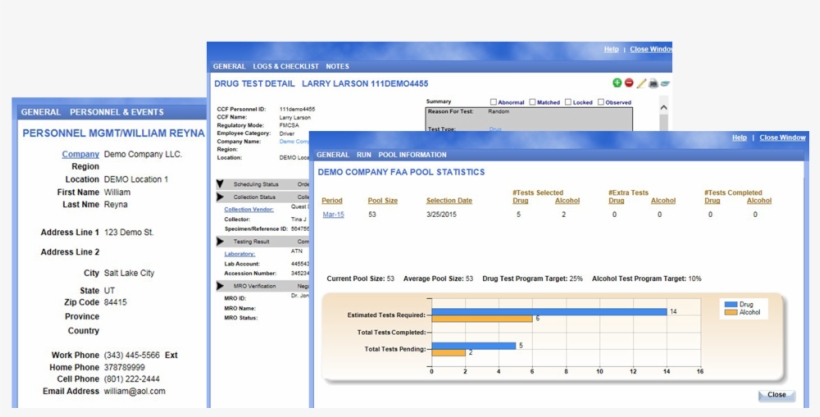Viewport: 820px width, 417px height.
Task: Expand the MRO Verification section arrow
Action: tap(220, 286)
